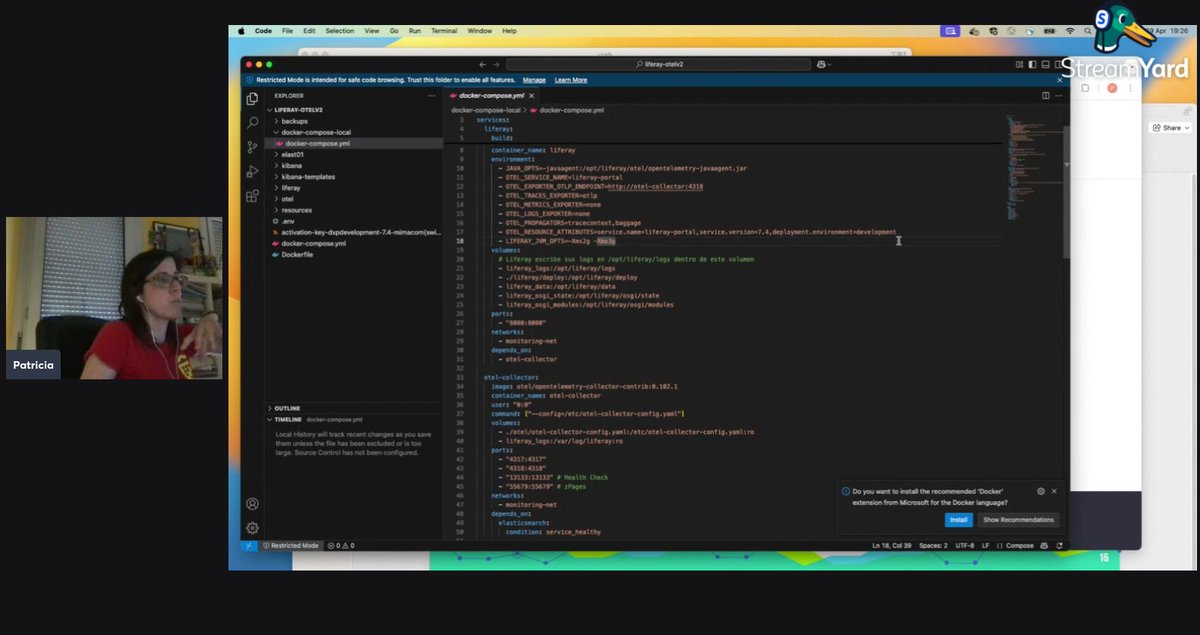The height and width of the screenshot is (635, 1200).
Task: Open the Terminal menu
Action: [x=444, y=31]
